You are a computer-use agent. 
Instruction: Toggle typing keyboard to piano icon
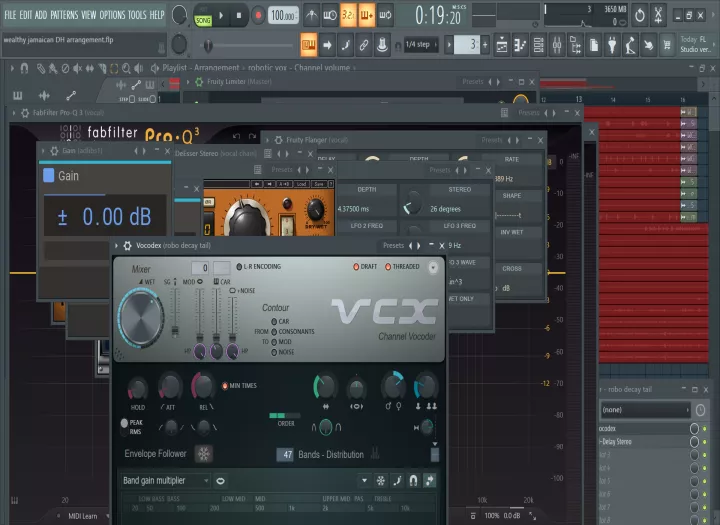309,45
